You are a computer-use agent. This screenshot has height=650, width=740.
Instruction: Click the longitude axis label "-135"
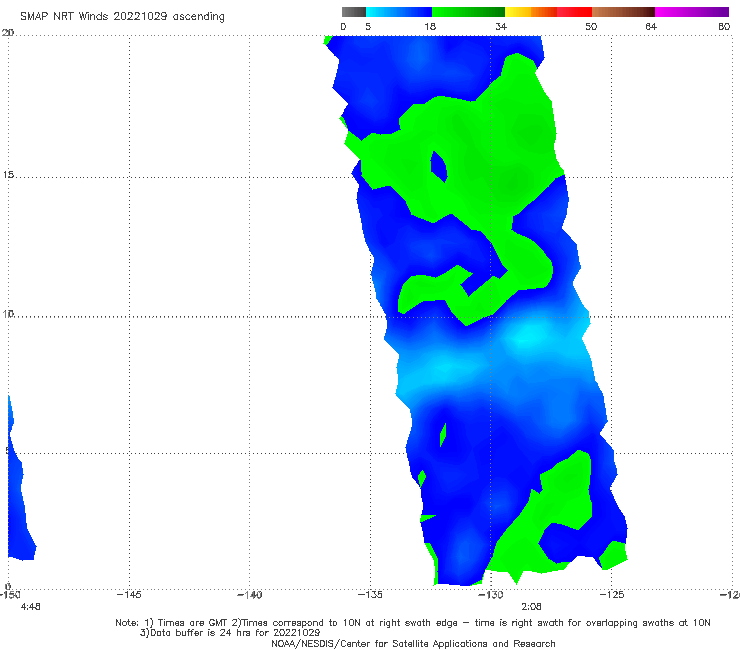(x=370, y=595)
